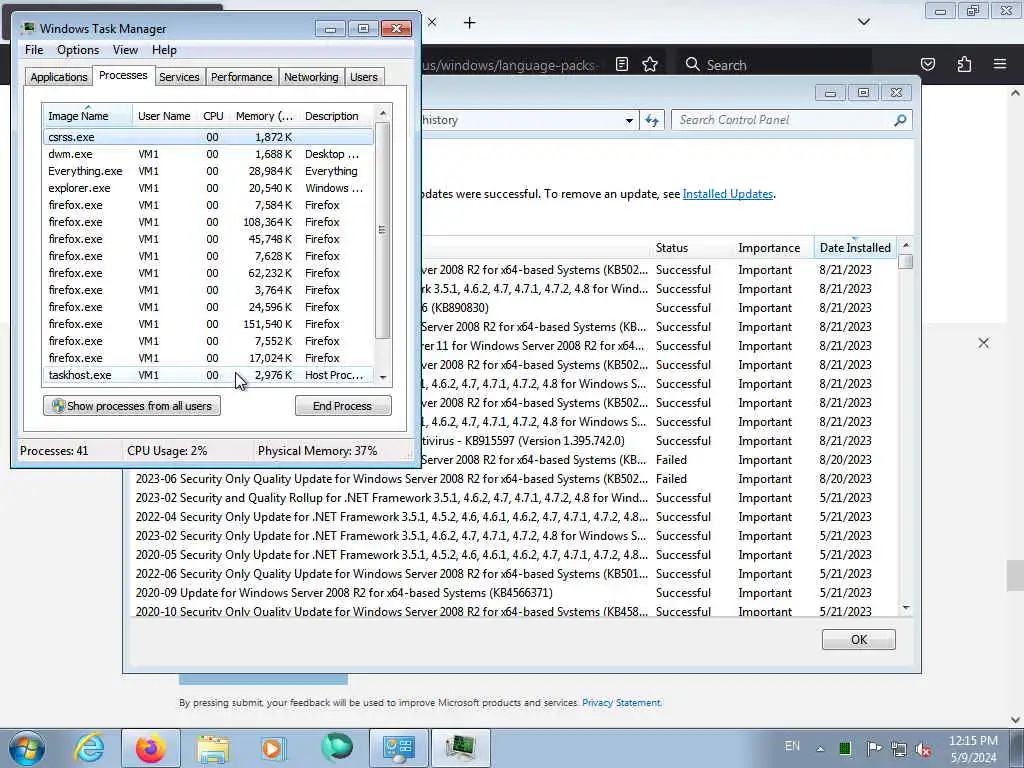Open the Installed Updates link
Image resolution: width=1024 pixels, height=768 pixels.
(728, 194)
